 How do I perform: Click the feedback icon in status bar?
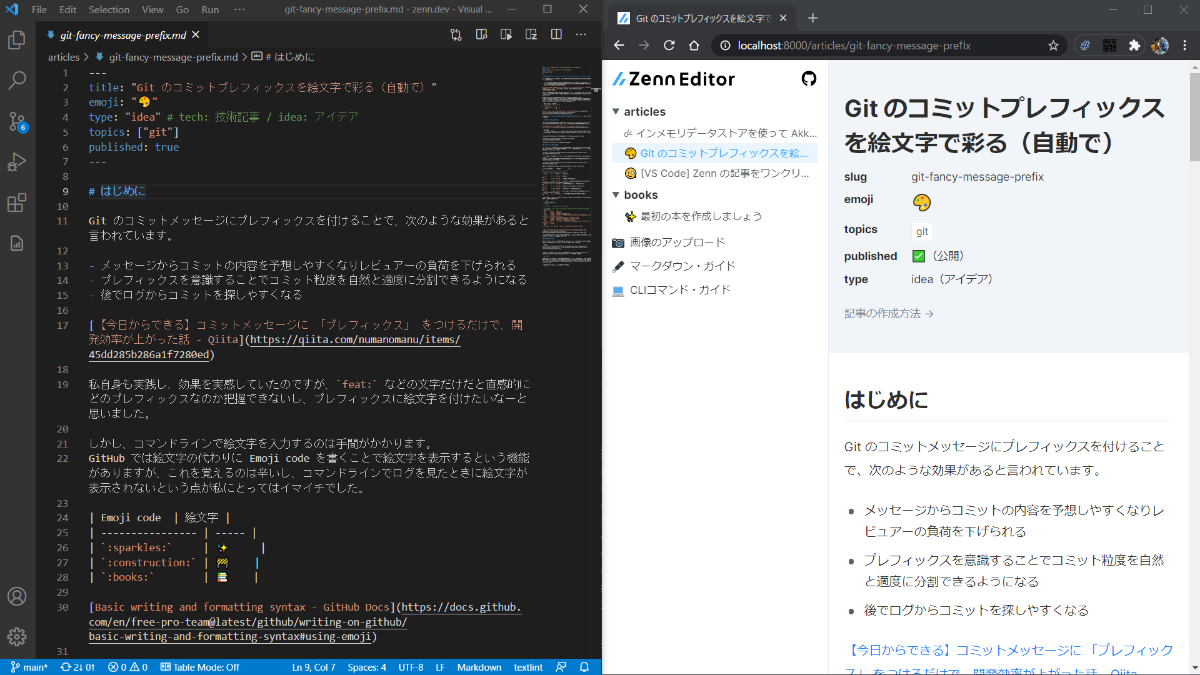click(559, 667)
